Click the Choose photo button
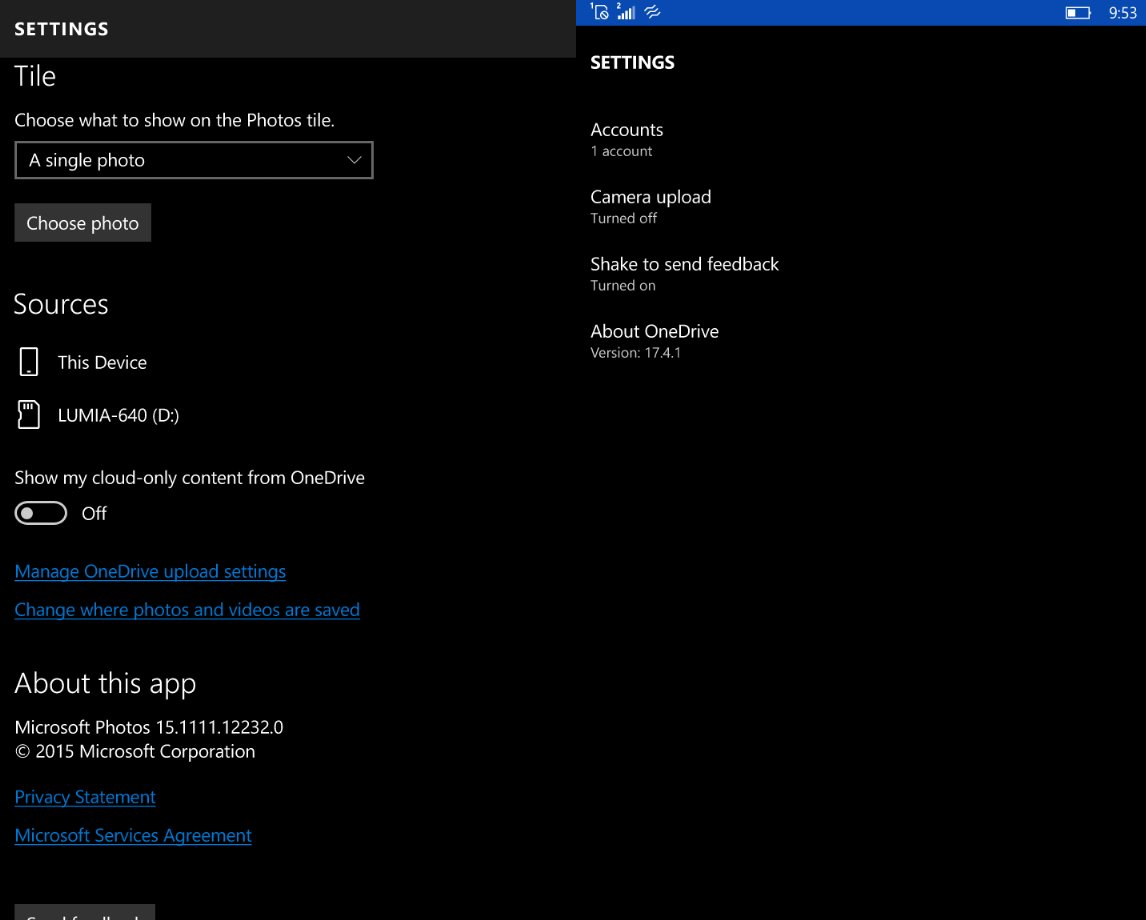Screen dimensions: 1146x920 (83, 223)
